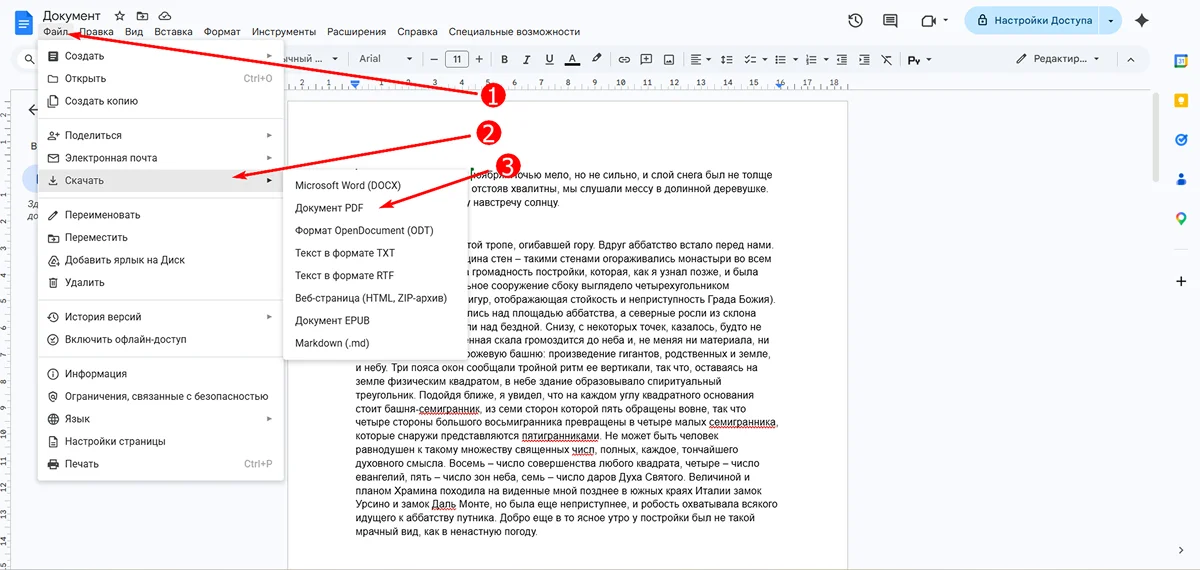Open Google Calendar in side panel
The height and width of the screenshot is (570, 1200).
1181,60
